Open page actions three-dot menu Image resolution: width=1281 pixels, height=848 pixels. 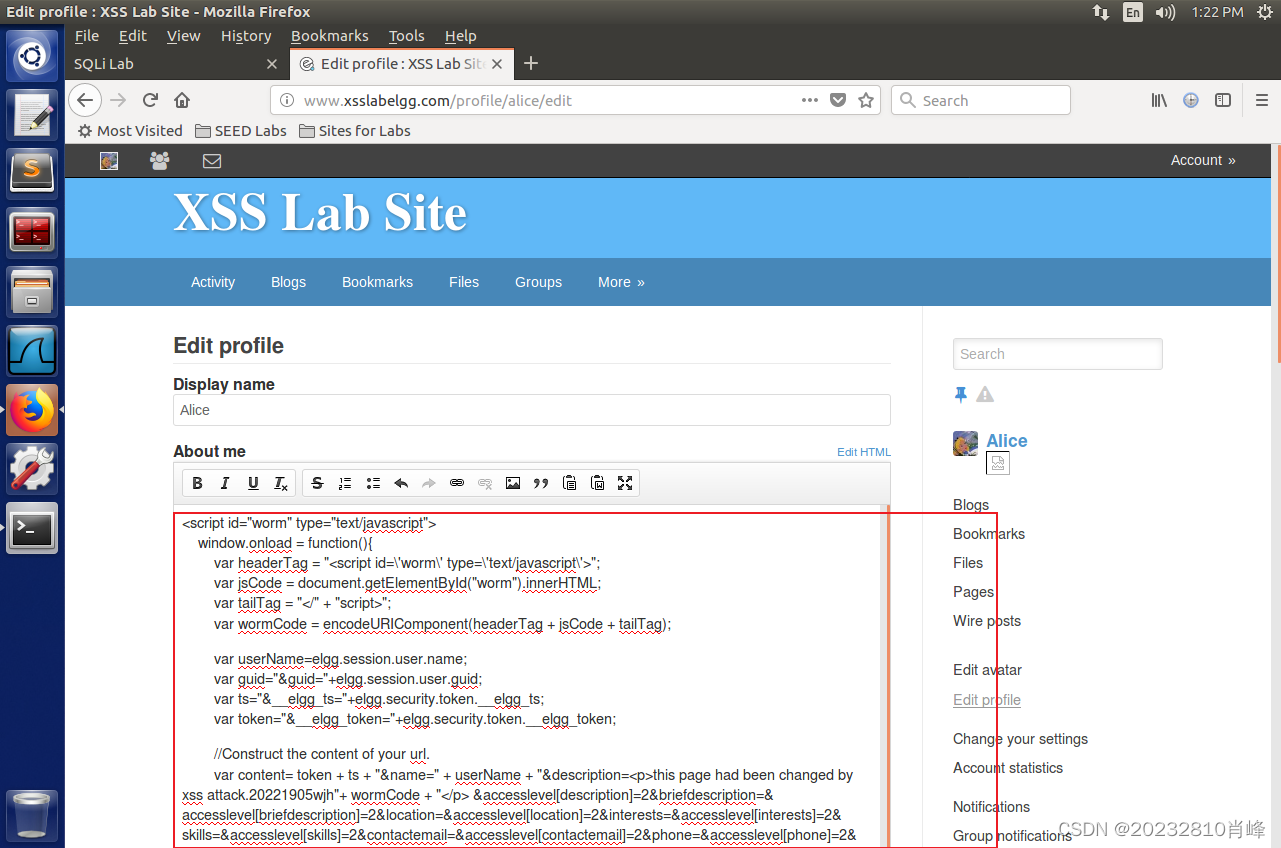(810, 100)
